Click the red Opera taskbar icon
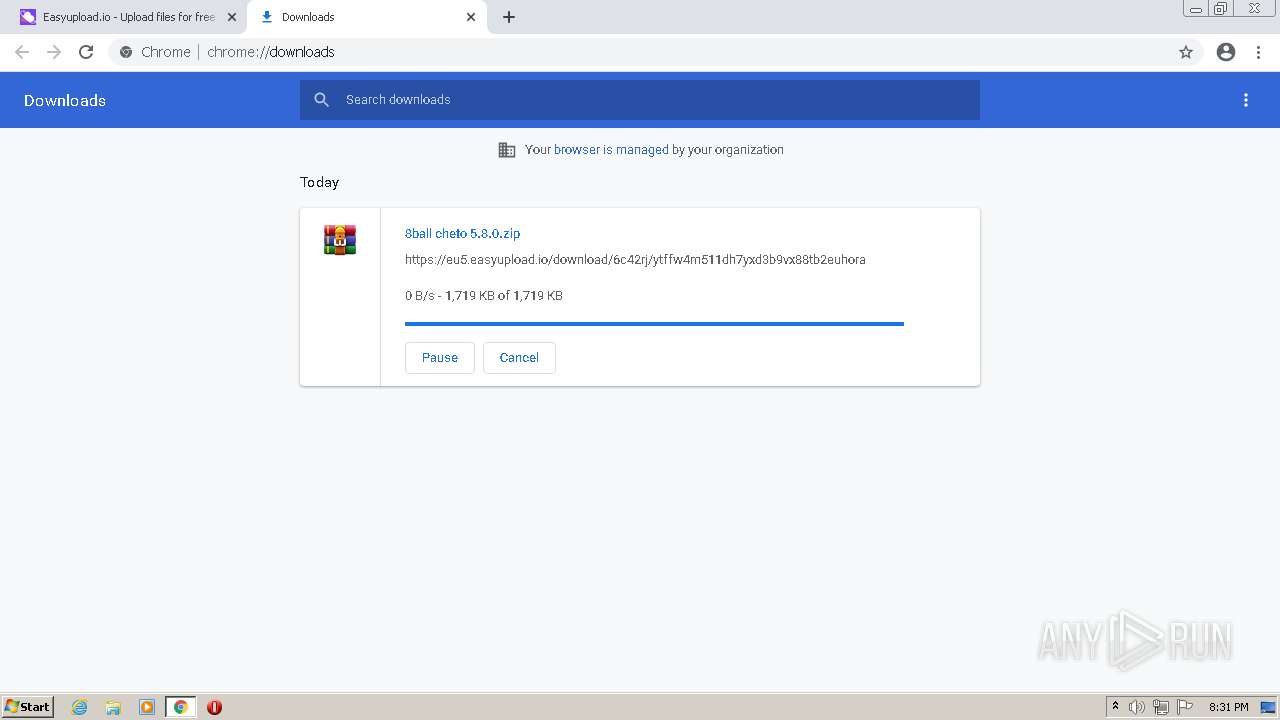The width and height of the screenshot is (1280, 720). 214,707
